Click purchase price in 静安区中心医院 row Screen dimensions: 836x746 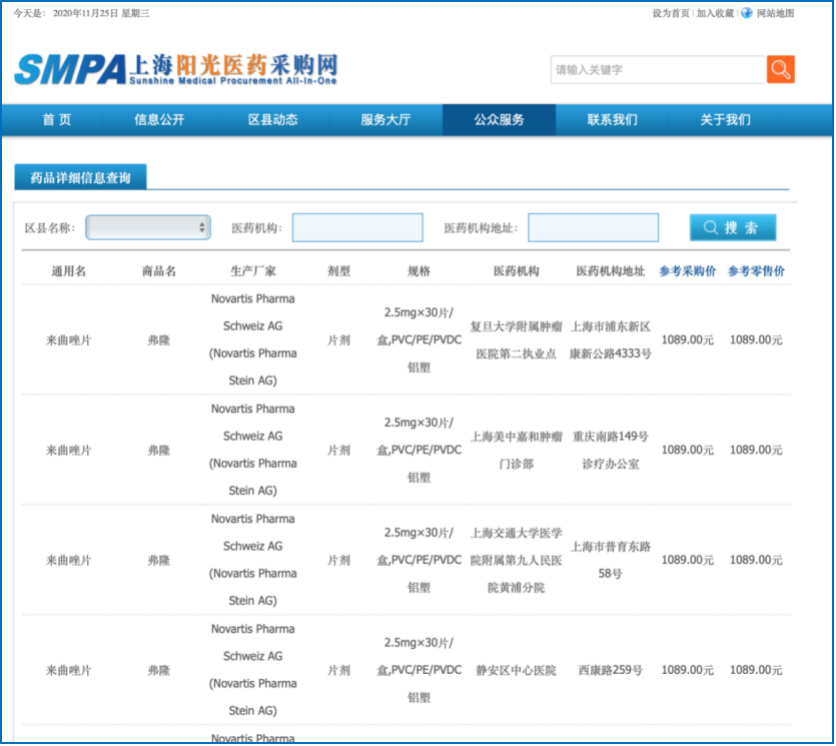(x=687, y=670)
